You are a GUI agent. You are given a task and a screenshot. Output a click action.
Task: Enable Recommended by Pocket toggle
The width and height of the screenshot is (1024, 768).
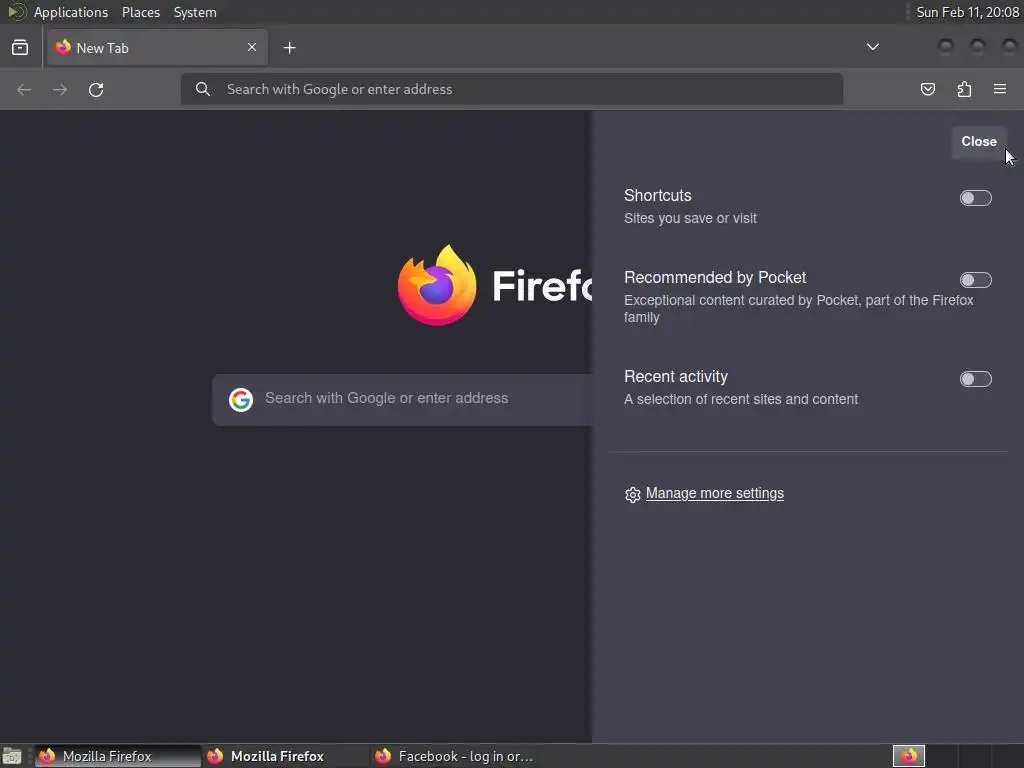976,280
